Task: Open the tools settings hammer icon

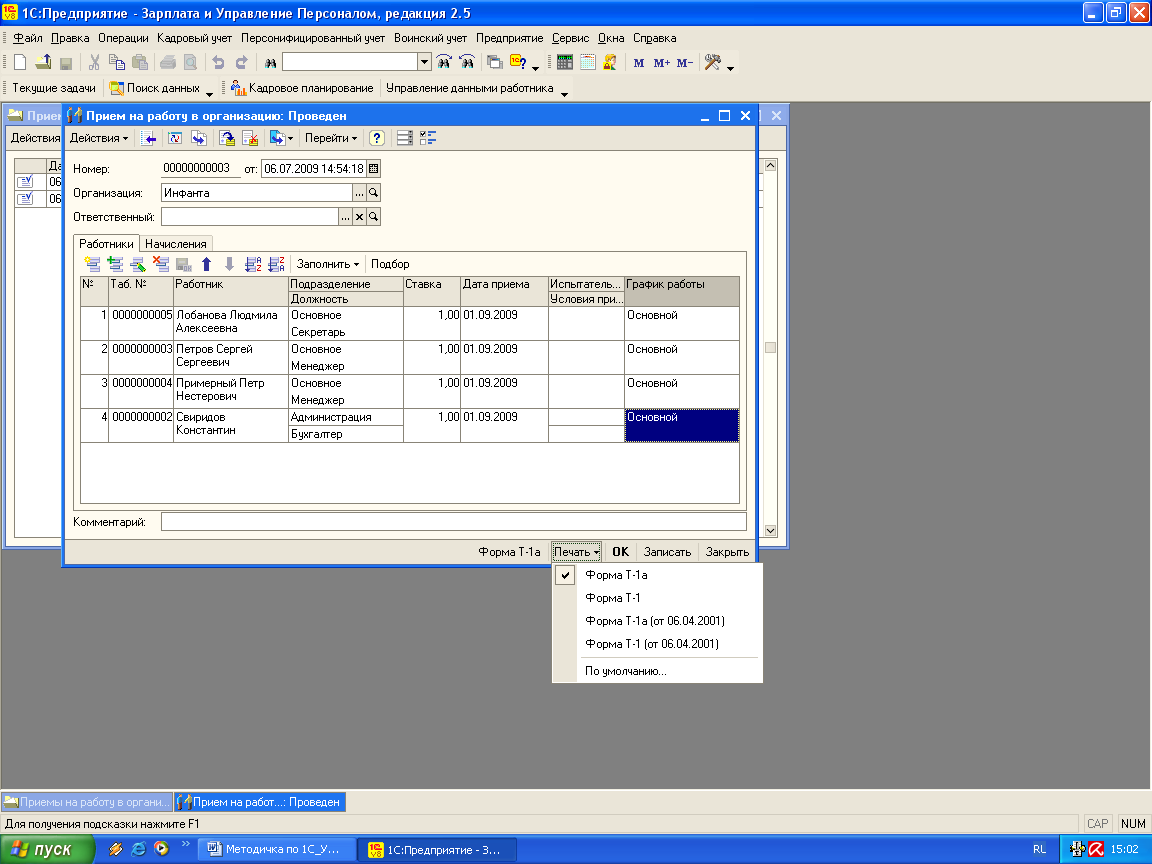Action: pos(712,62)
